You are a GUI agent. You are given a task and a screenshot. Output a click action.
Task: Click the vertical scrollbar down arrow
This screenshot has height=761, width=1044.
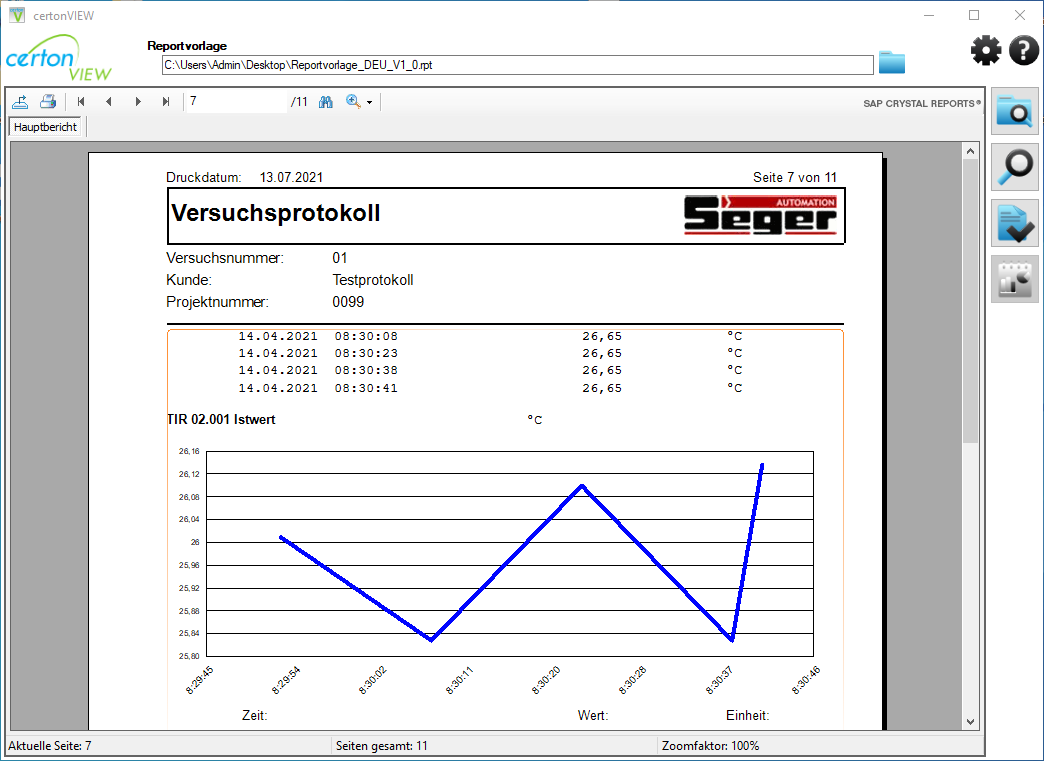pos(970,722)
